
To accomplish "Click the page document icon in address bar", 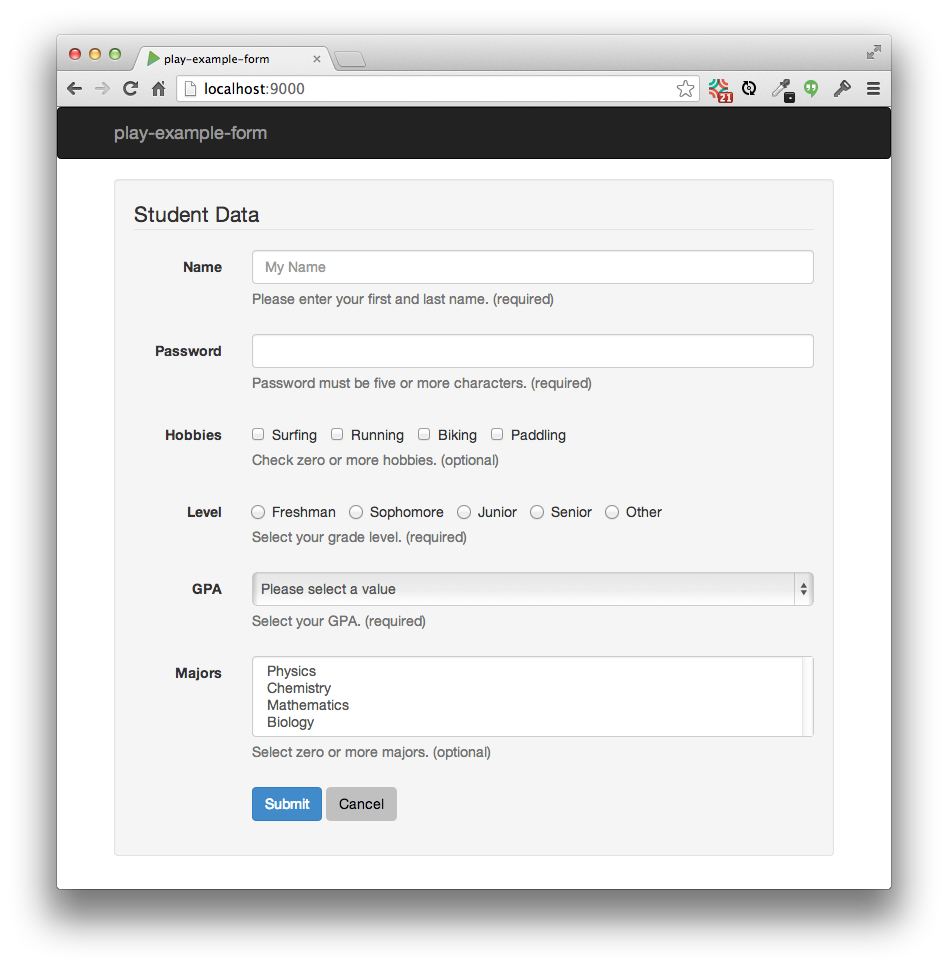I will point(191,89).
